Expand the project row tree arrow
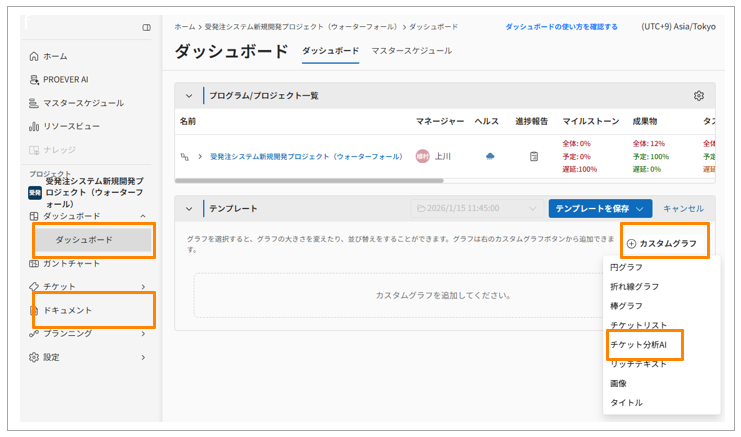741x437 pixels. pyautogui.click(x=199, y=157)
